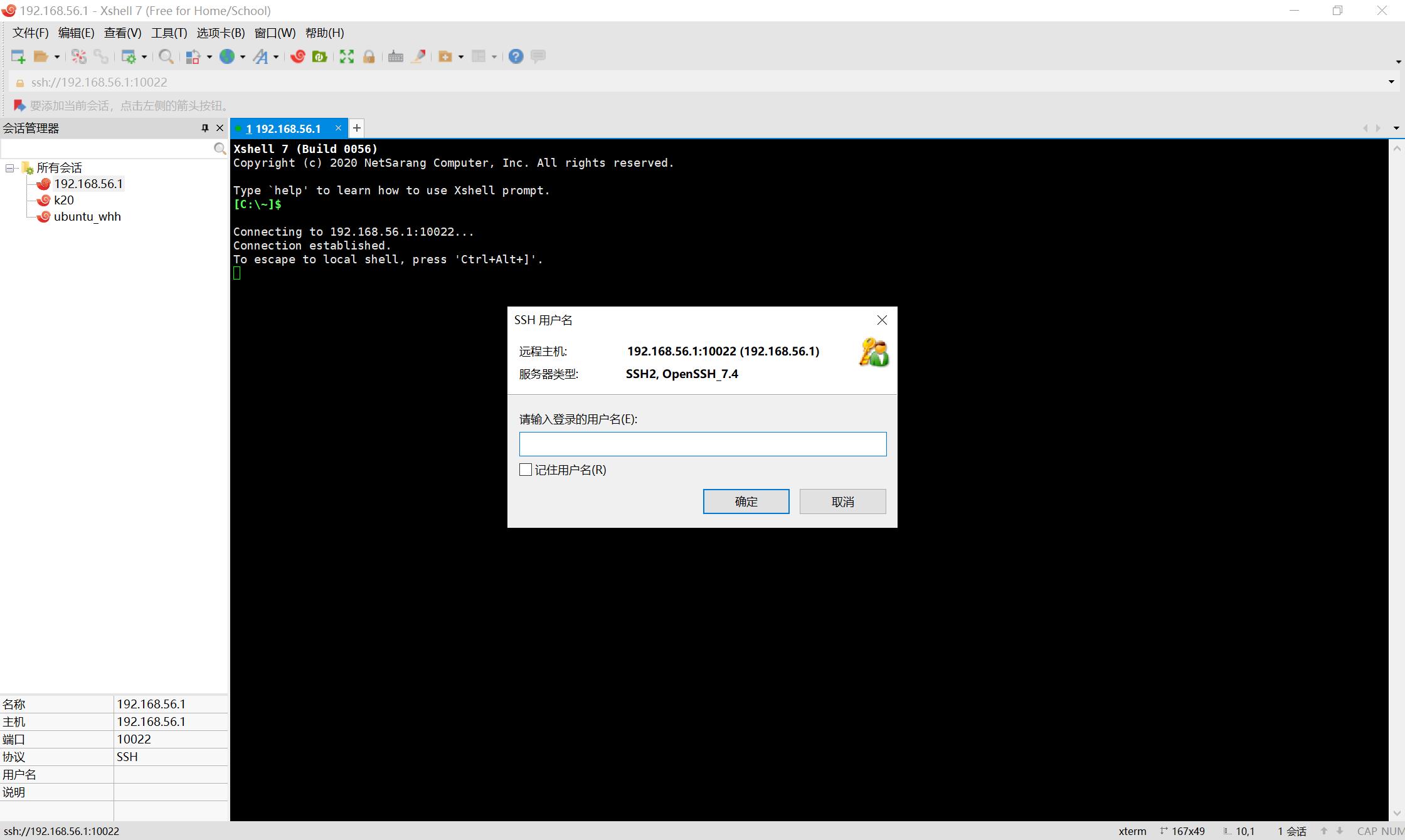The image size is (1405, 840).
Task: Click the key-and-user icon in SSH dialog
Action: click(874, 352)
